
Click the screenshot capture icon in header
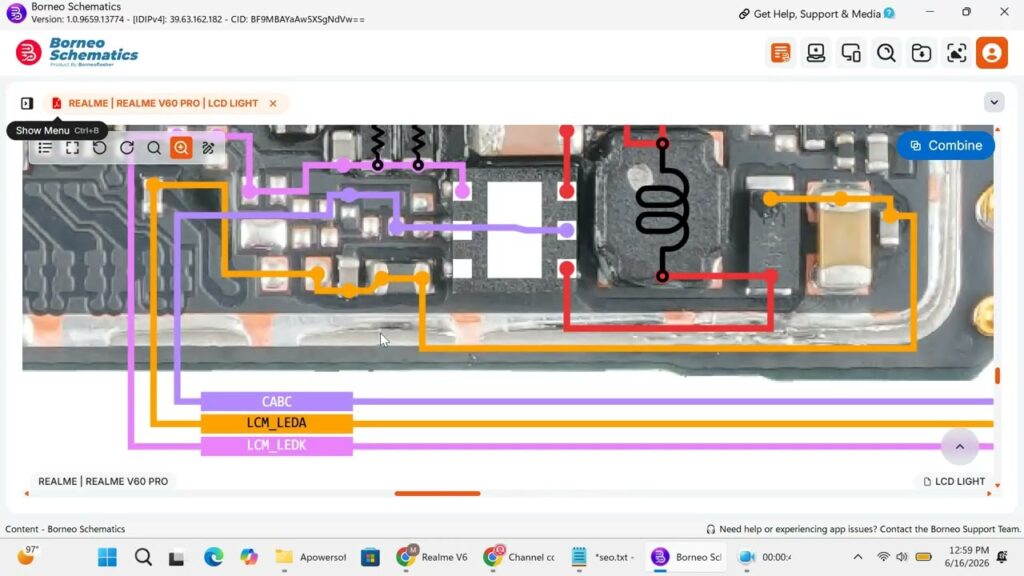click(957, 53)
